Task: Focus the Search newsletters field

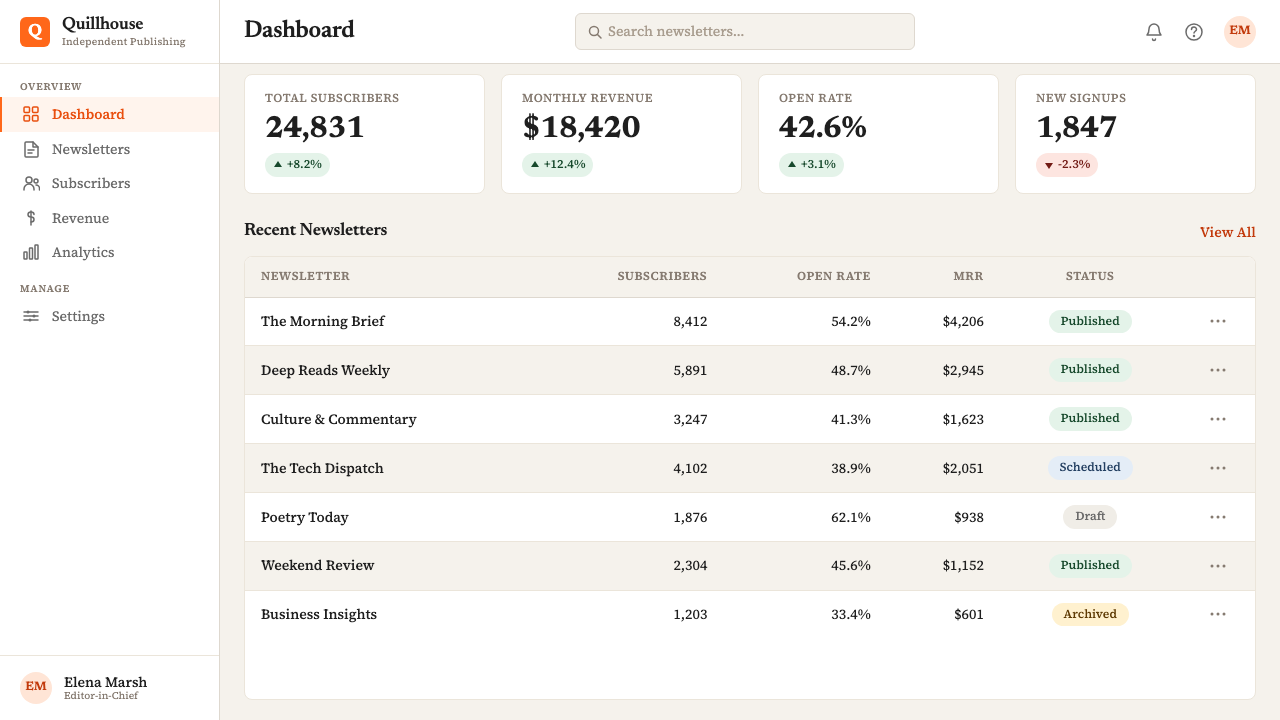Action: point(745,32)
